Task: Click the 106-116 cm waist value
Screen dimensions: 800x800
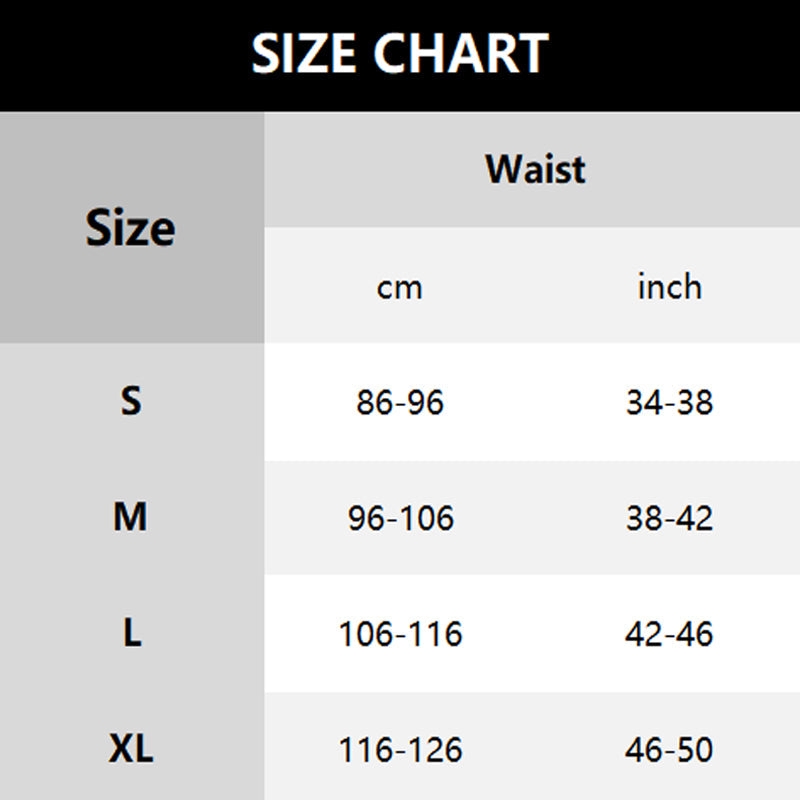Action: (x=400, y=634)
